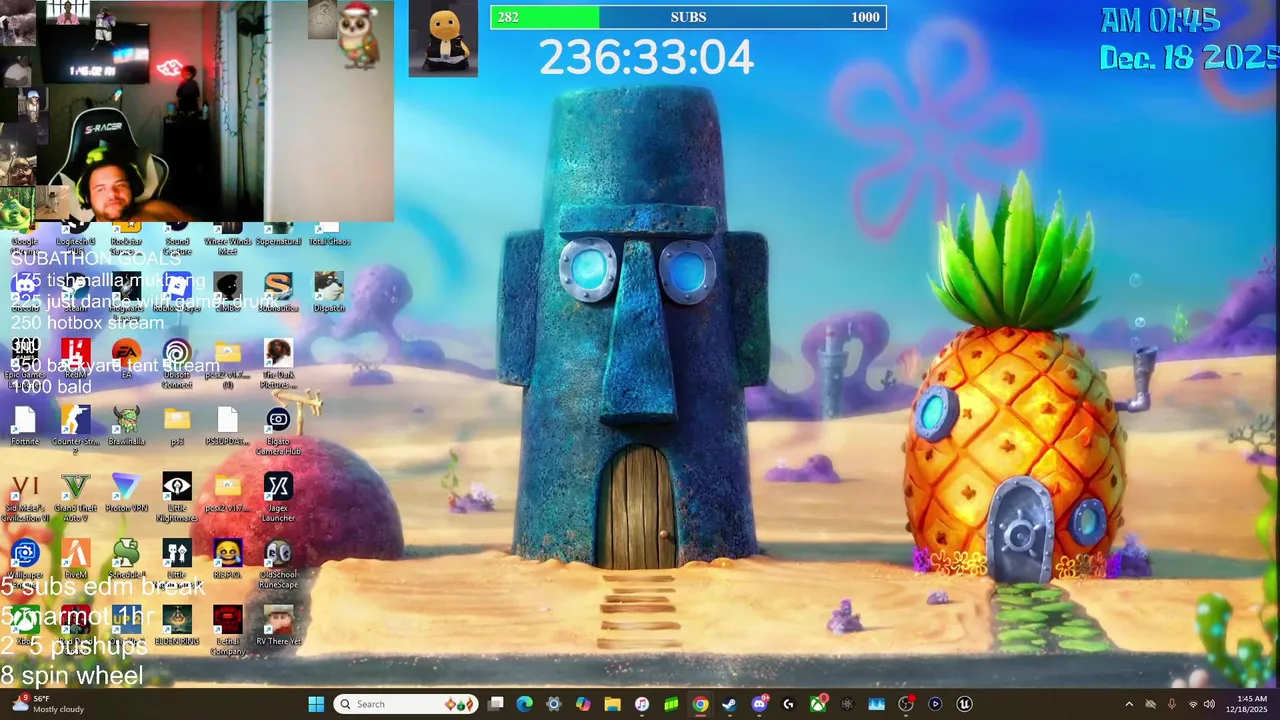Click the webcam overlay thumbnail
The image size is (1280, 720).
pos(197,111)
